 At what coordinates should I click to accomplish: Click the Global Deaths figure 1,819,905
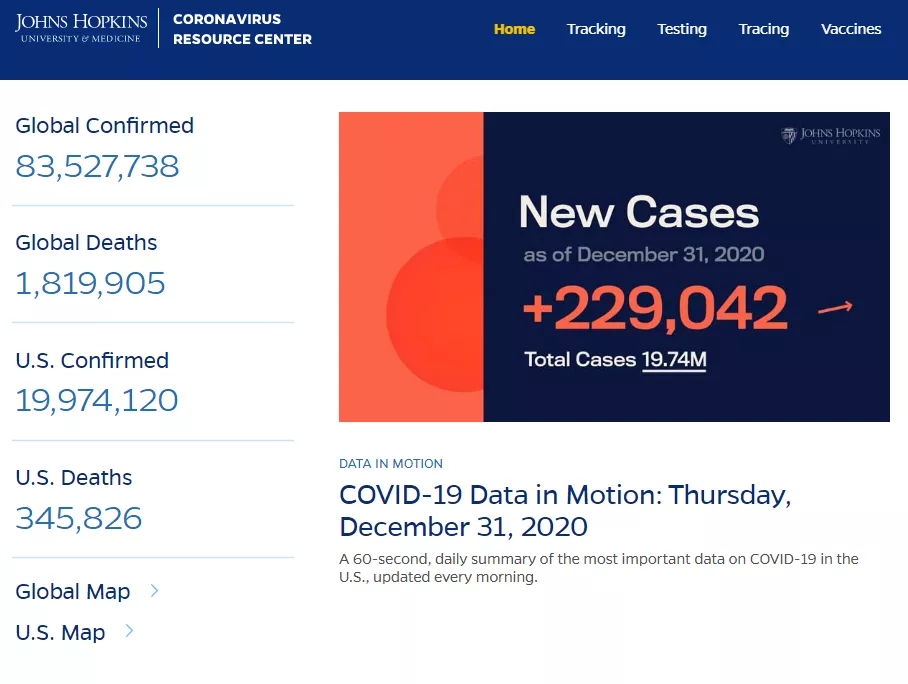(90, 284)
